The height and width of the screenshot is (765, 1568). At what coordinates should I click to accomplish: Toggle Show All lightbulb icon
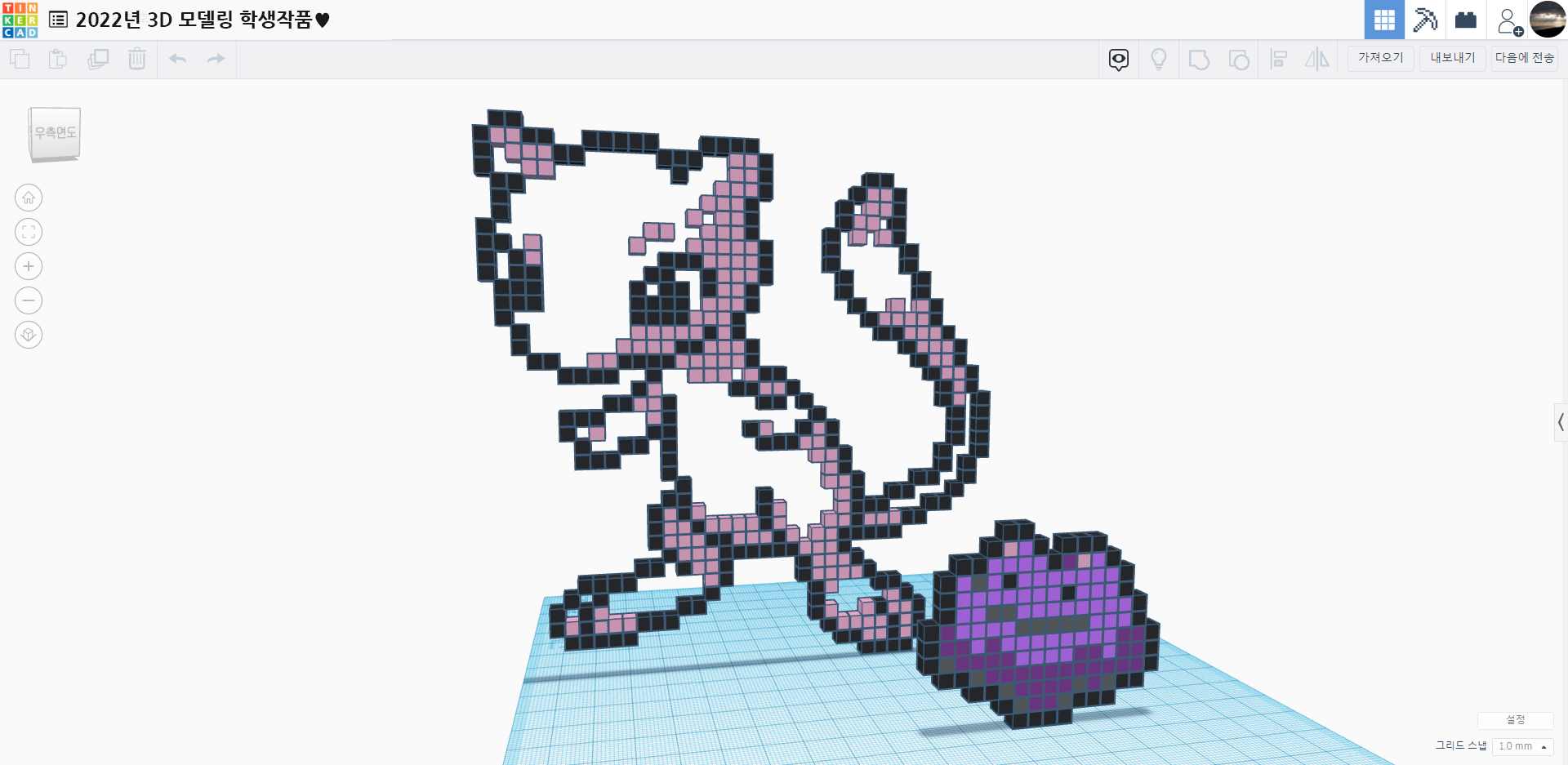pos(1159,60)
